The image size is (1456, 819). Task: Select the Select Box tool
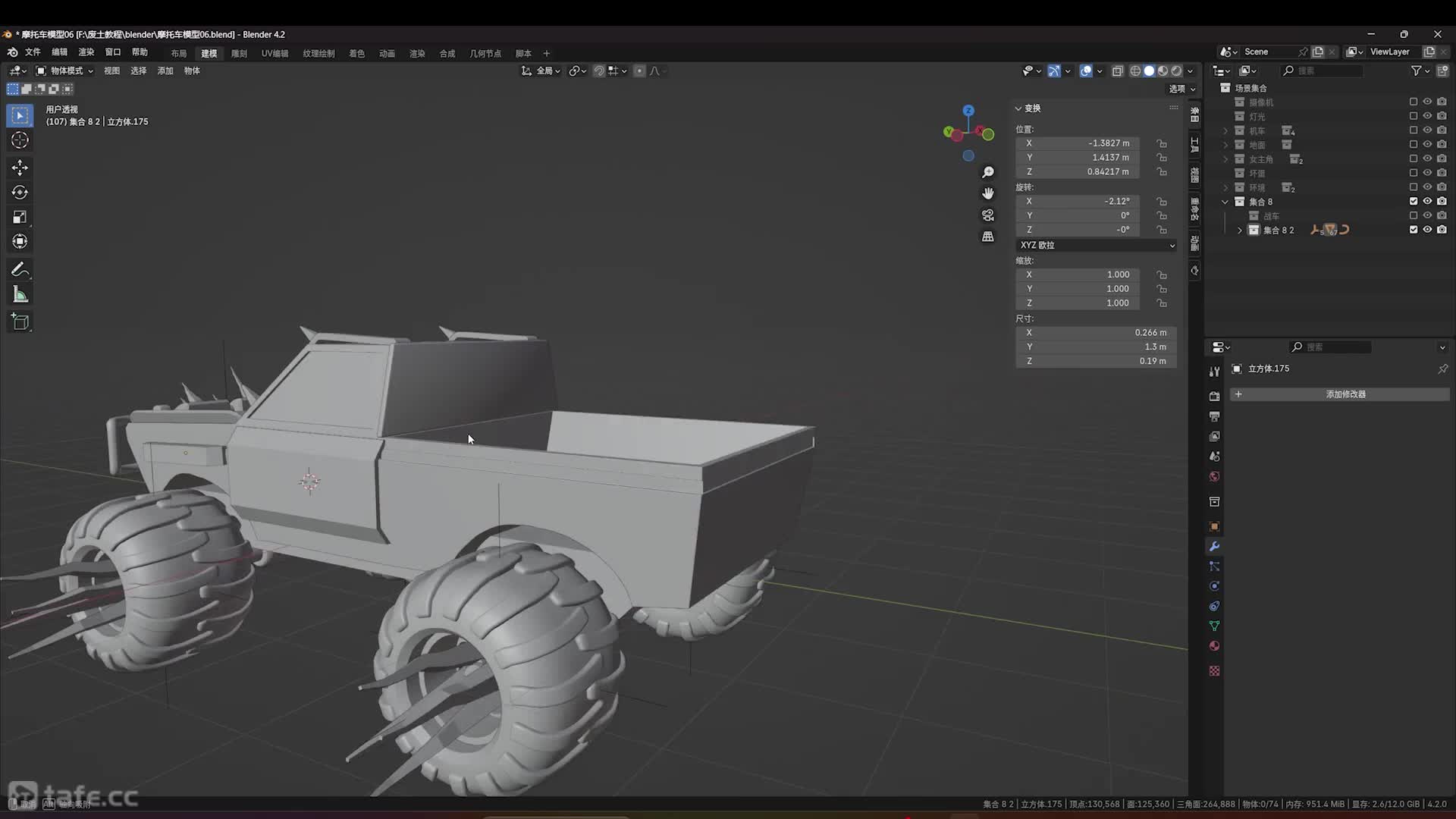click(20, 115)
